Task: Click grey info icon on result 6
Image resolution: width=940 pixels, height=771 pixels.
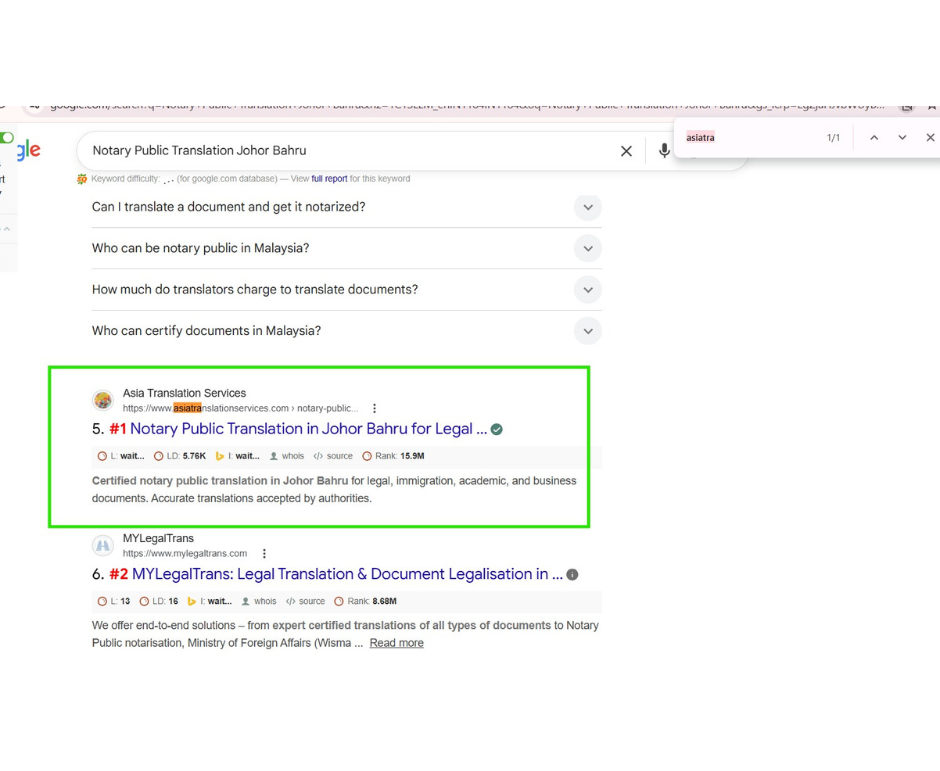Action: (573, 574)
